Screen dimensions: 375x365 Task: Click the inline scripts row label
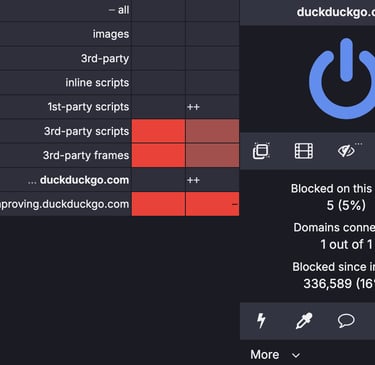coord(97,82)
